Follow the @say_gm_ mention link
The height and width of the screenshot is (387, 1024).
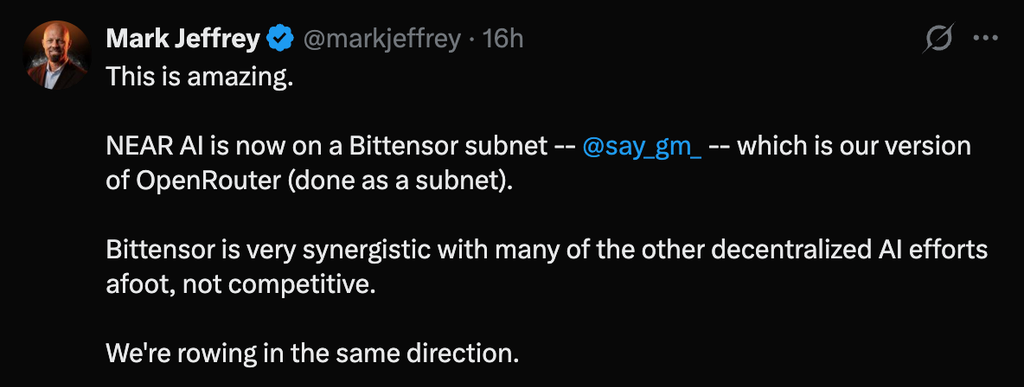point(641,147)
